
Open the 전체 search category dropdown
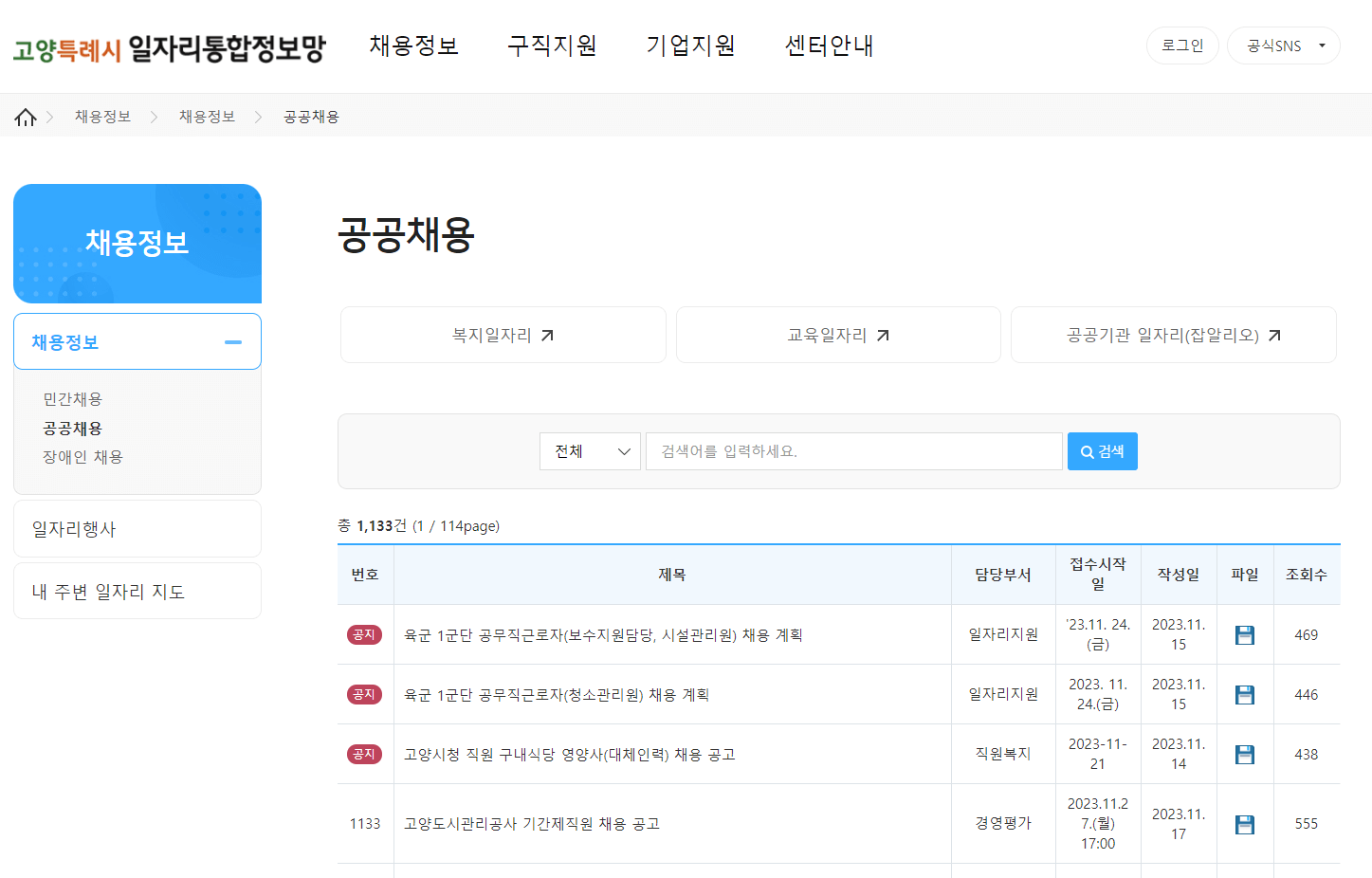point(590,451)
